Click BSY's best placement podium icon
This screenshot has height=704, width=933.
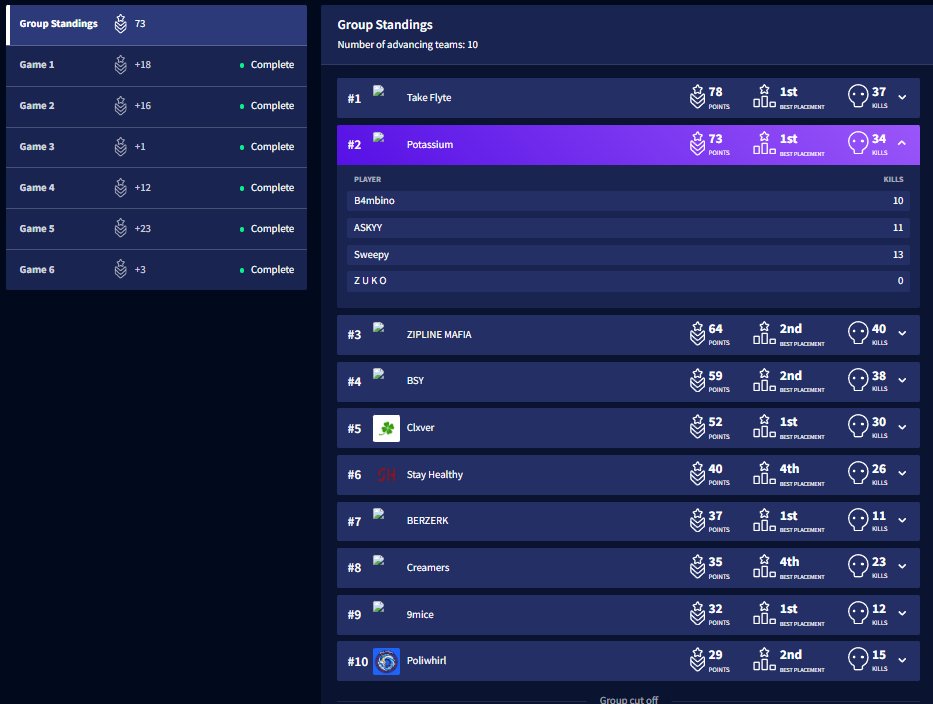pyautogui.click(x=764, y=380)
